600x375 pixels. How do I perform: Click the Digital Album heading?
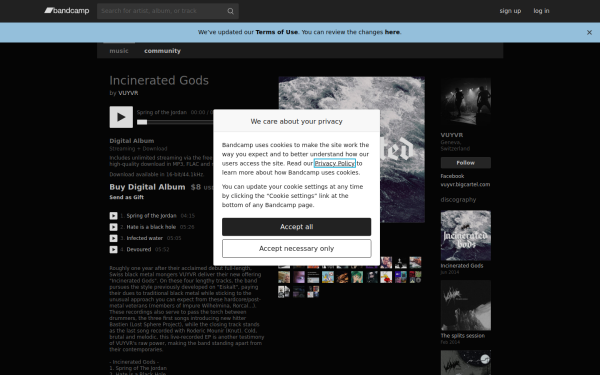click(132, 141)
